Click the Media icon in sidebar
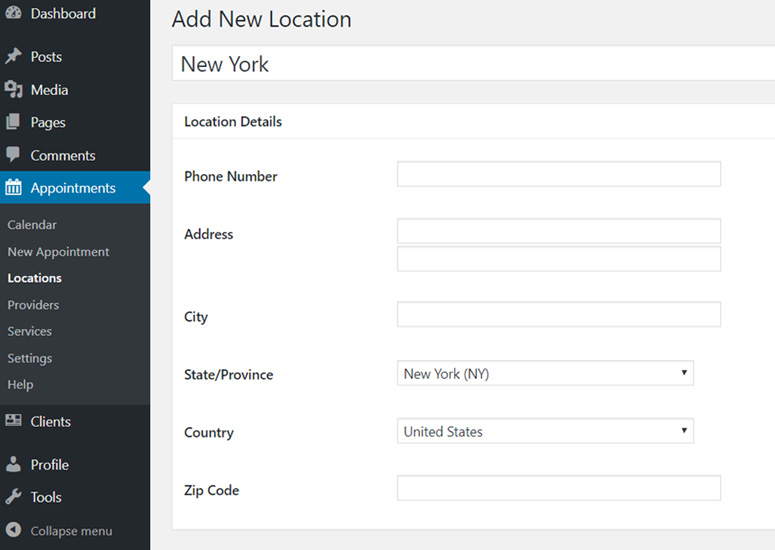The width and height of the screenshot is (775, 550). pos(13,89)
